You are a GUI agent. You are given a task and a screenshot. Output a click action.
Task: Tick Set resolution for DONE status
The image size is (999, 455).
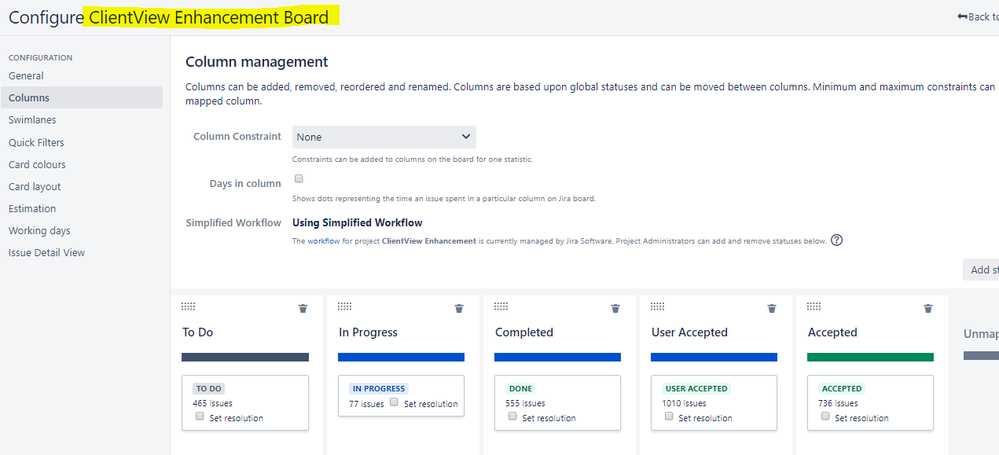pyautogui.click(x=513, y=416)
